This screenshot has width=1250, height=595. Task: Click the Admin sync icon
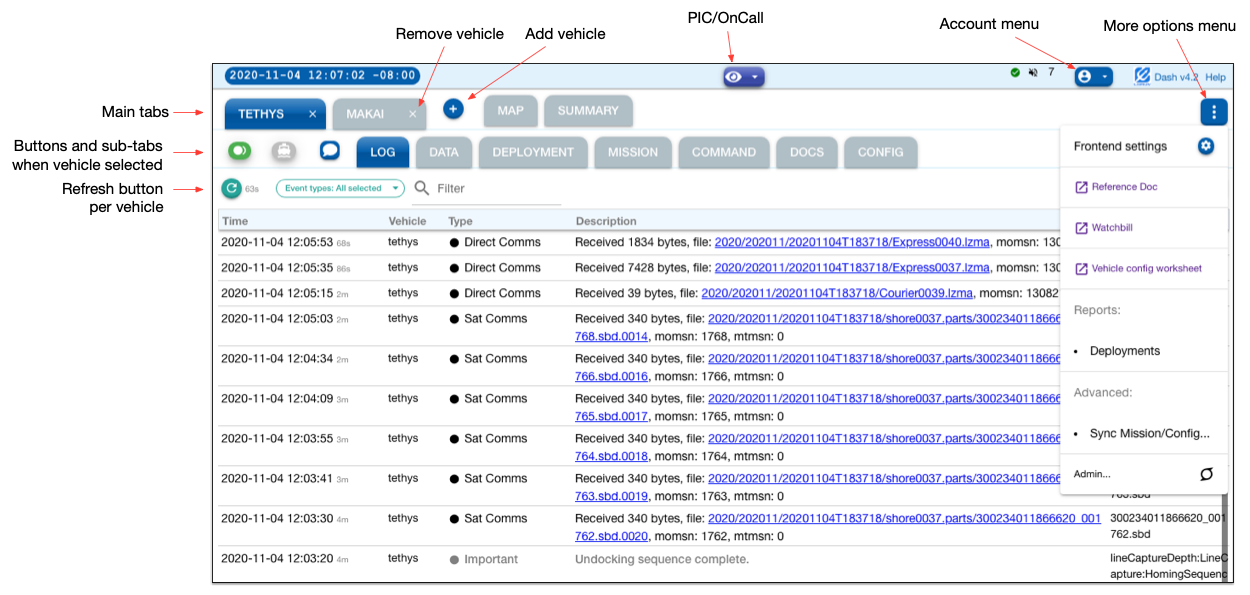1206,474
